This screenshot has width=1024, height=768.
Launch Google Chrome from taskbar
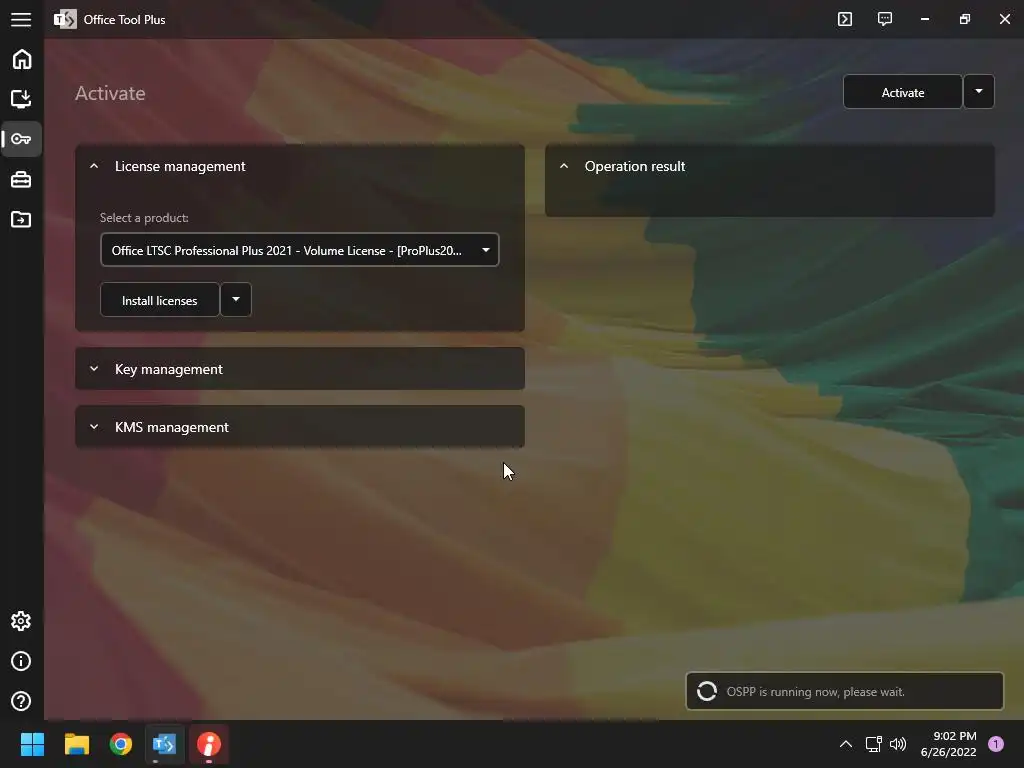tap(121, 744)
